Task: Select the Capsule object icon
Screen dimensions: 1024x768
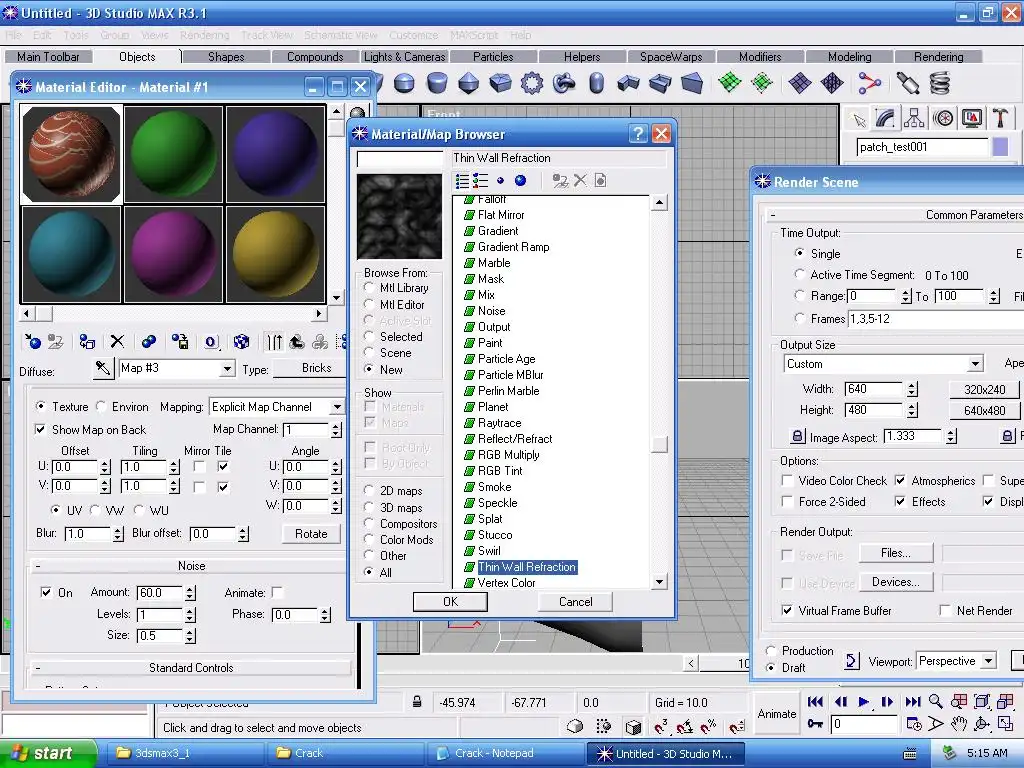Action: [x=596, y=83]
